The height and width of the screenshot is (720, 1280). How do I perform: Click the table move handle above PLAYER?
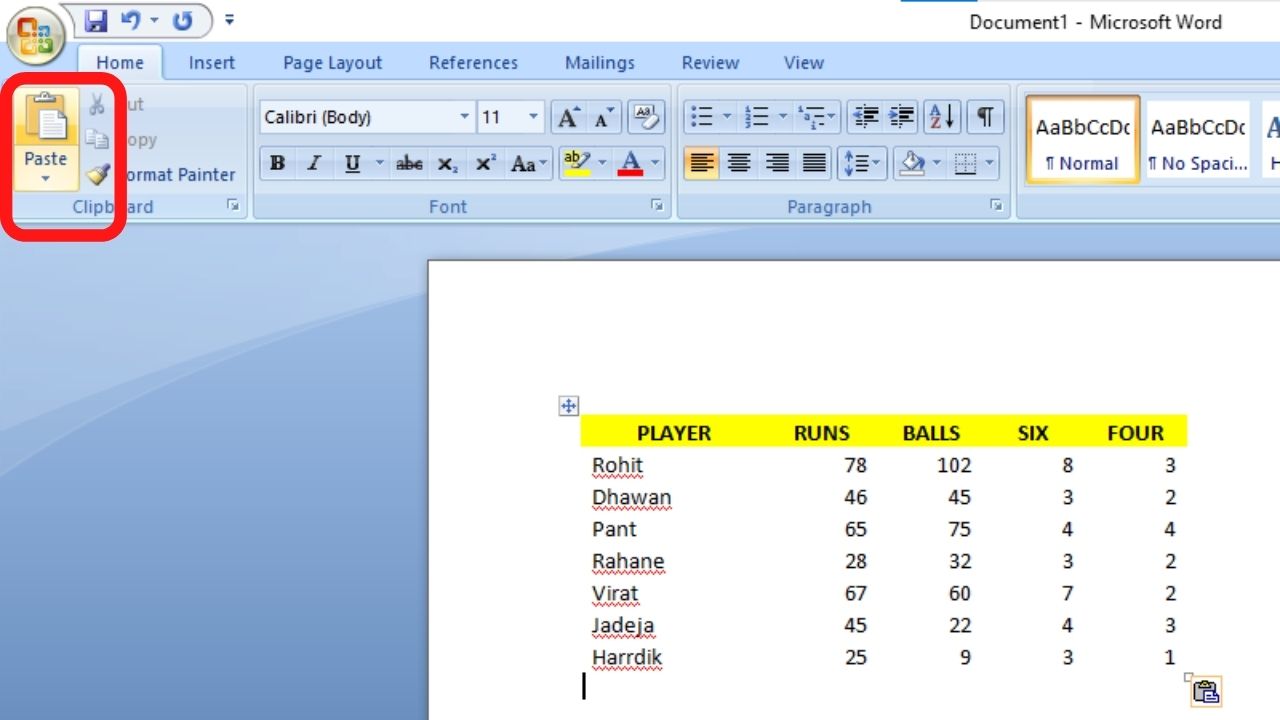pos(567,406)
